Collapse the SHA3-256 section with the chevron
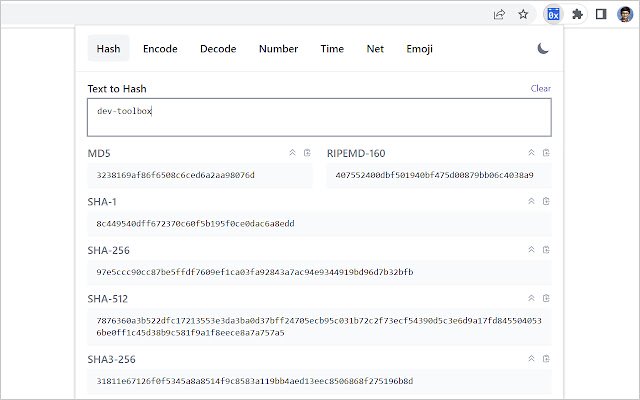 531,358
